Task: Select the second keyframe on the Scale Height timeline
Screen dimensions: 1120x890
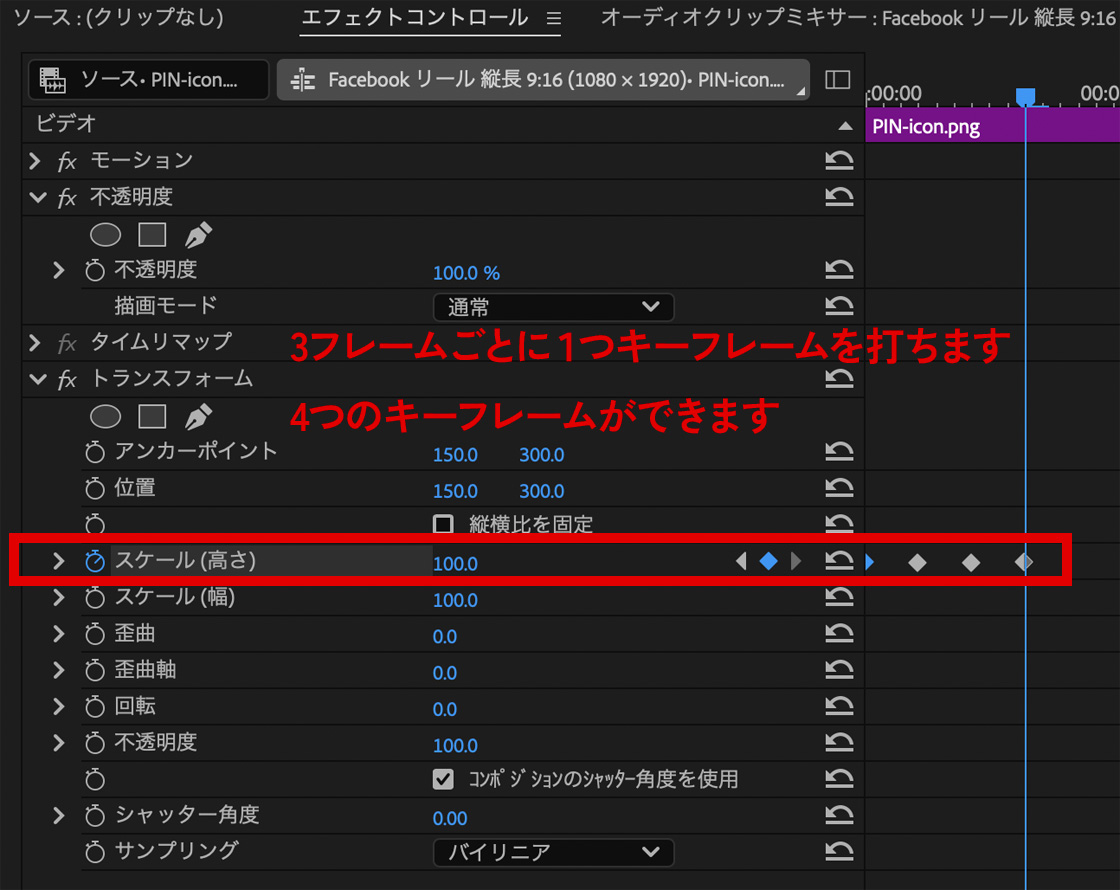Action: (917, 563)
